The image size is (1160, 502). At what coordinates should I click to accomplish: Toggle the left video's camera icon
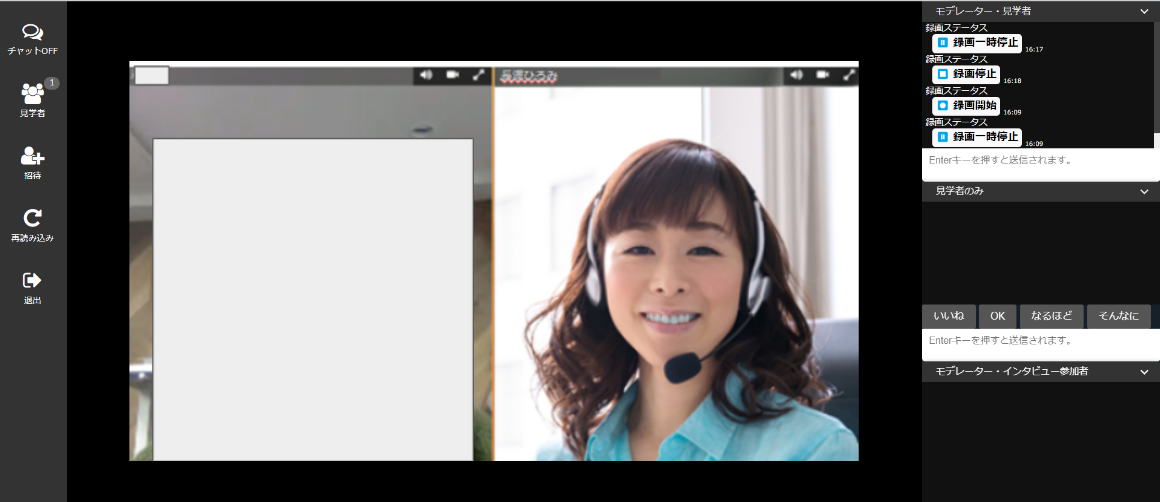(452, 75)
